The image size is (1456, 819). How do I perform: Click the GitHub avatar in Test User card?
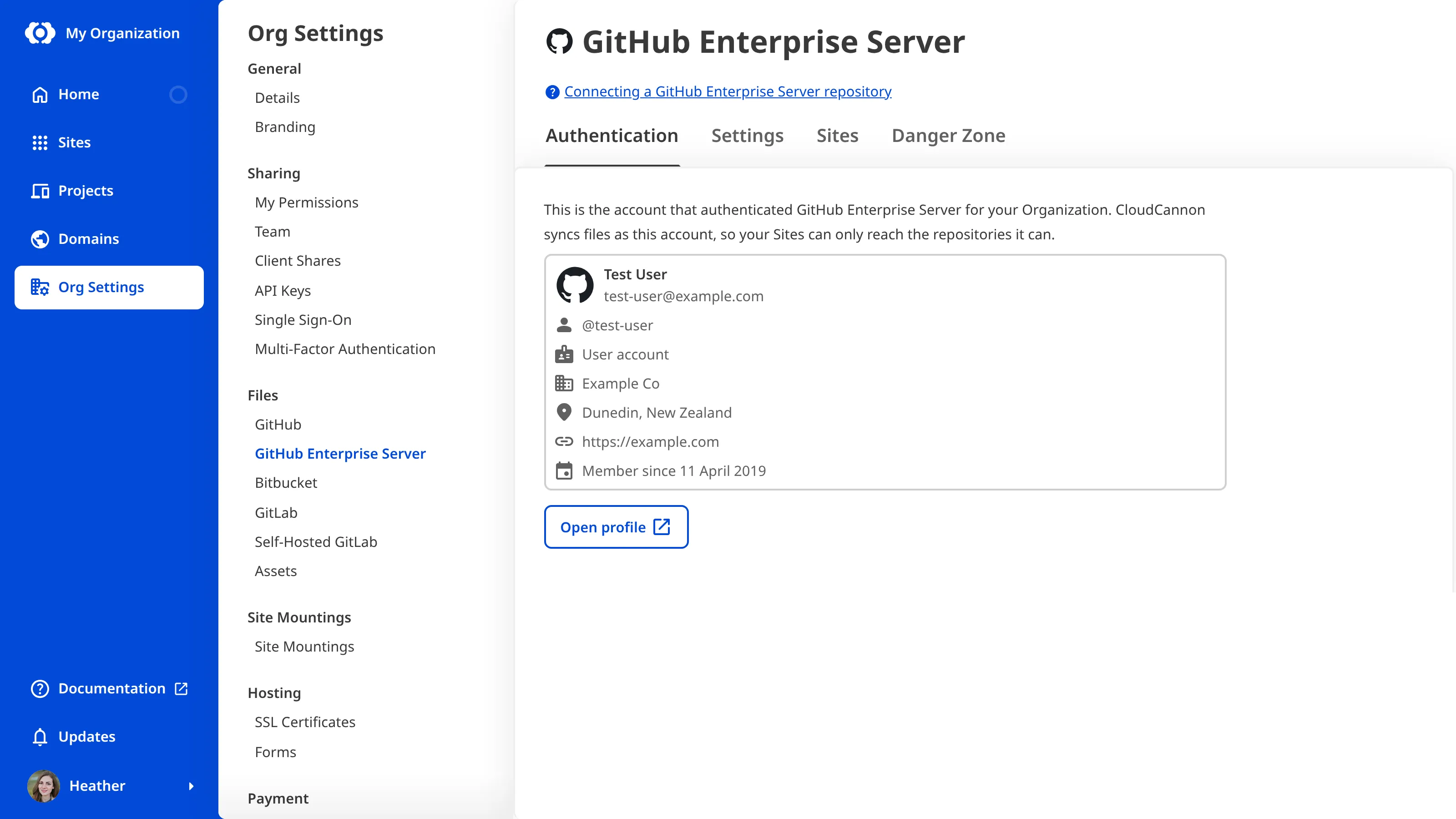click(575, 285)
